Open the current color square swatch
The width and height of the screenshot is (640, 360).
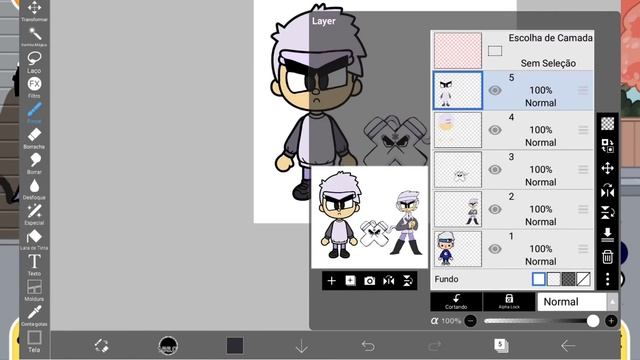click(x=235, y=346)
